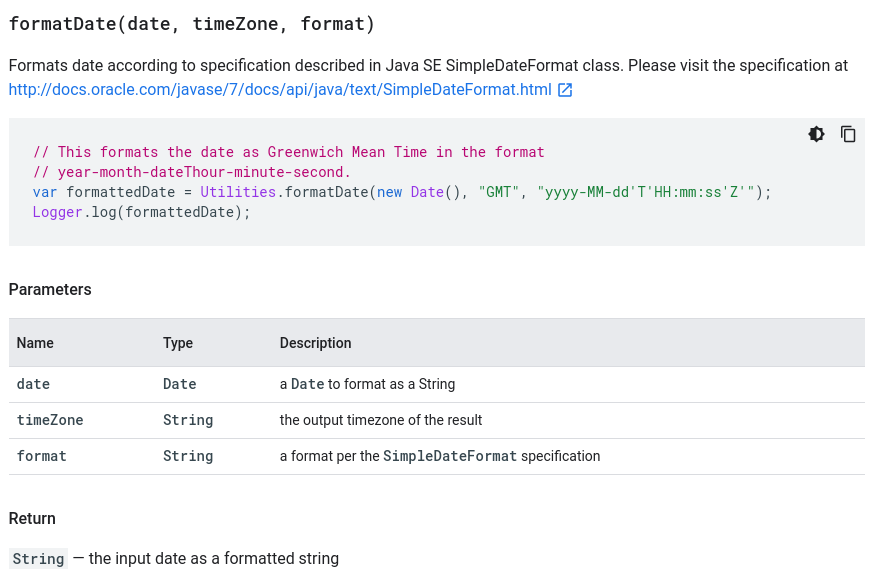Click the Return section heading
Image resolution: width=874 pixels, height=579 pixels.
32,518
